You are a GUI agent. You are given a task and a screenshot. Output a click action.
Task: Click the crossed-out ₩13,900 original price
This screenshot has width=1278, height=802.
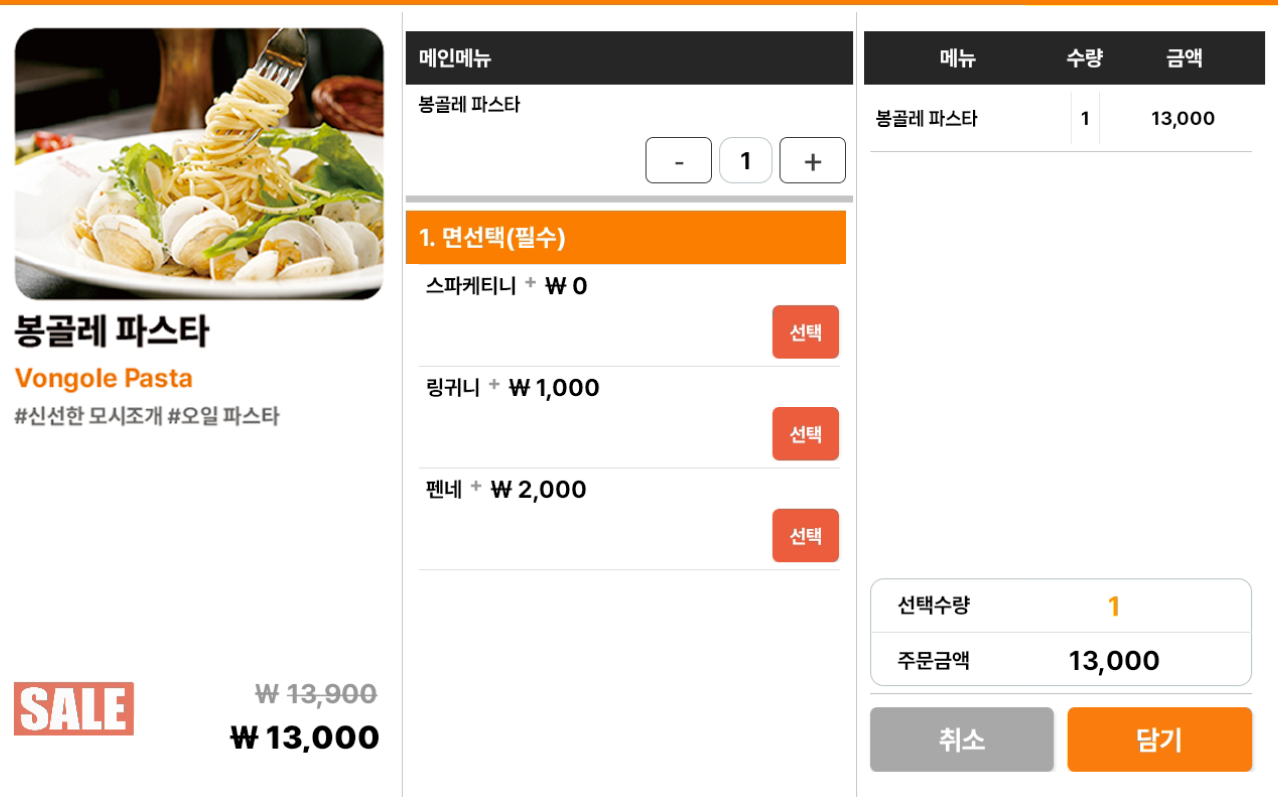point(316,693)
